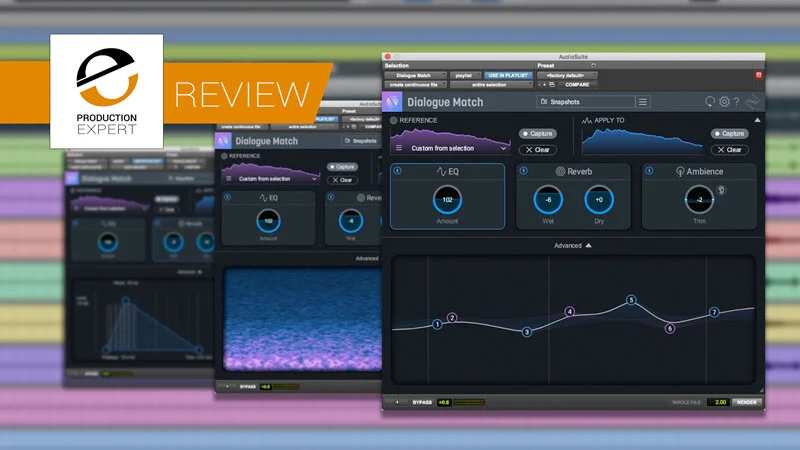The image size is (800, 450).
Task: Click the EQ Amount knob showing 102
Action: pos(447,199)
